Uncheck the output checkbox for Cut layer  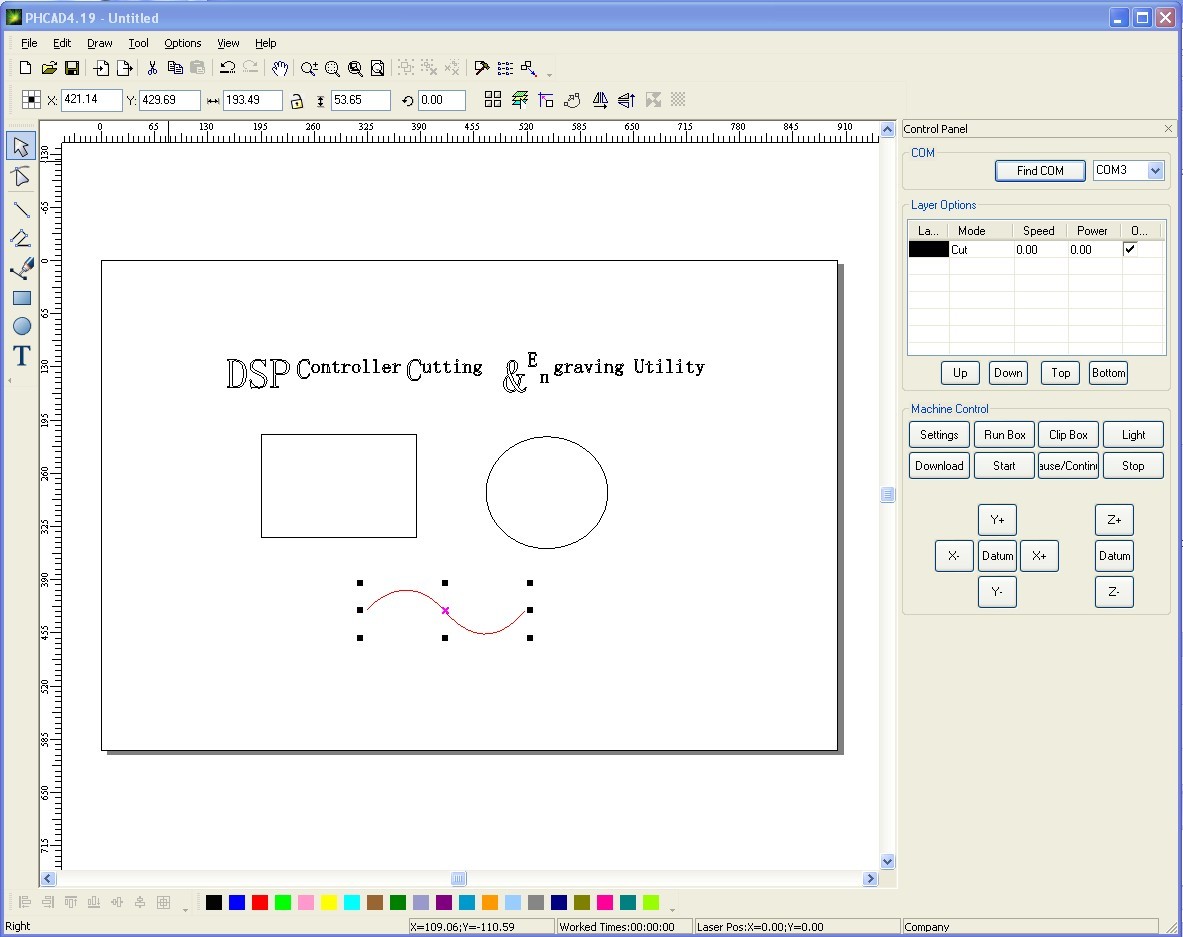click(1130, 249)
